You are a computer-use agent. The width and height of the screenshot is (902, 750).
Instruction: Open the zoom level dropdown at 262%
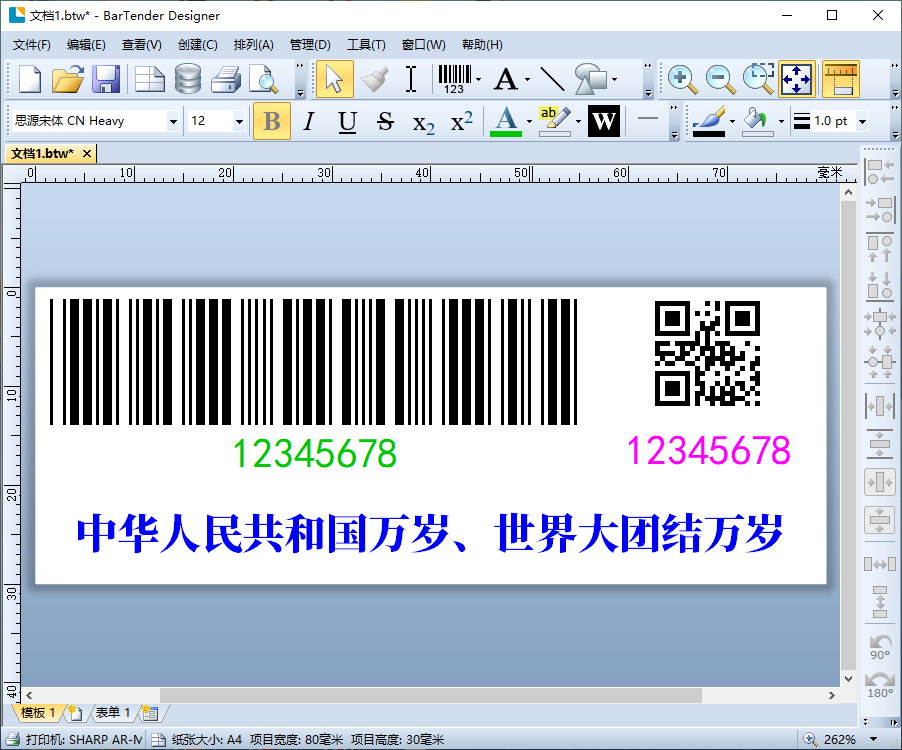tap(873, 739)
